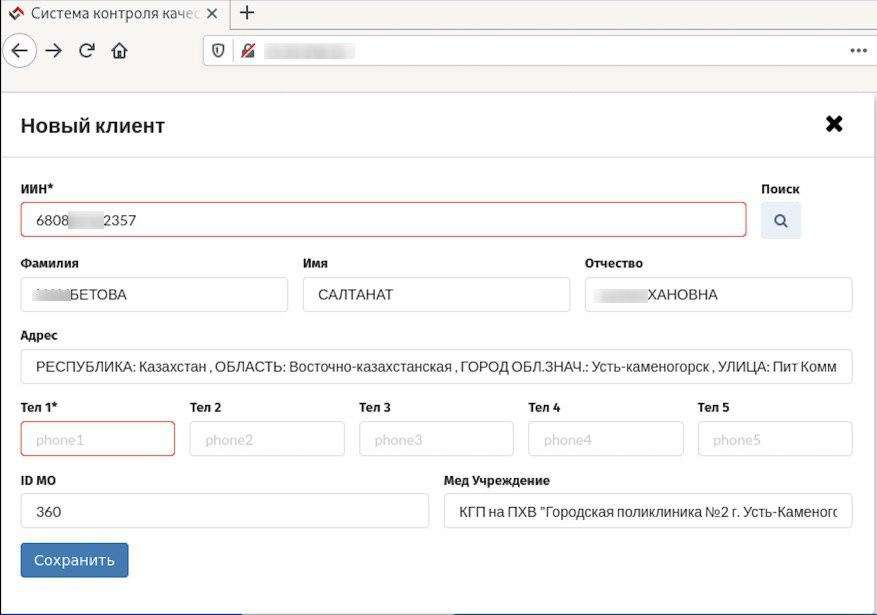Click the Тел 4 label
Image resolution: width=877 pixels, height=615 pixels.
tap(544, 407)
